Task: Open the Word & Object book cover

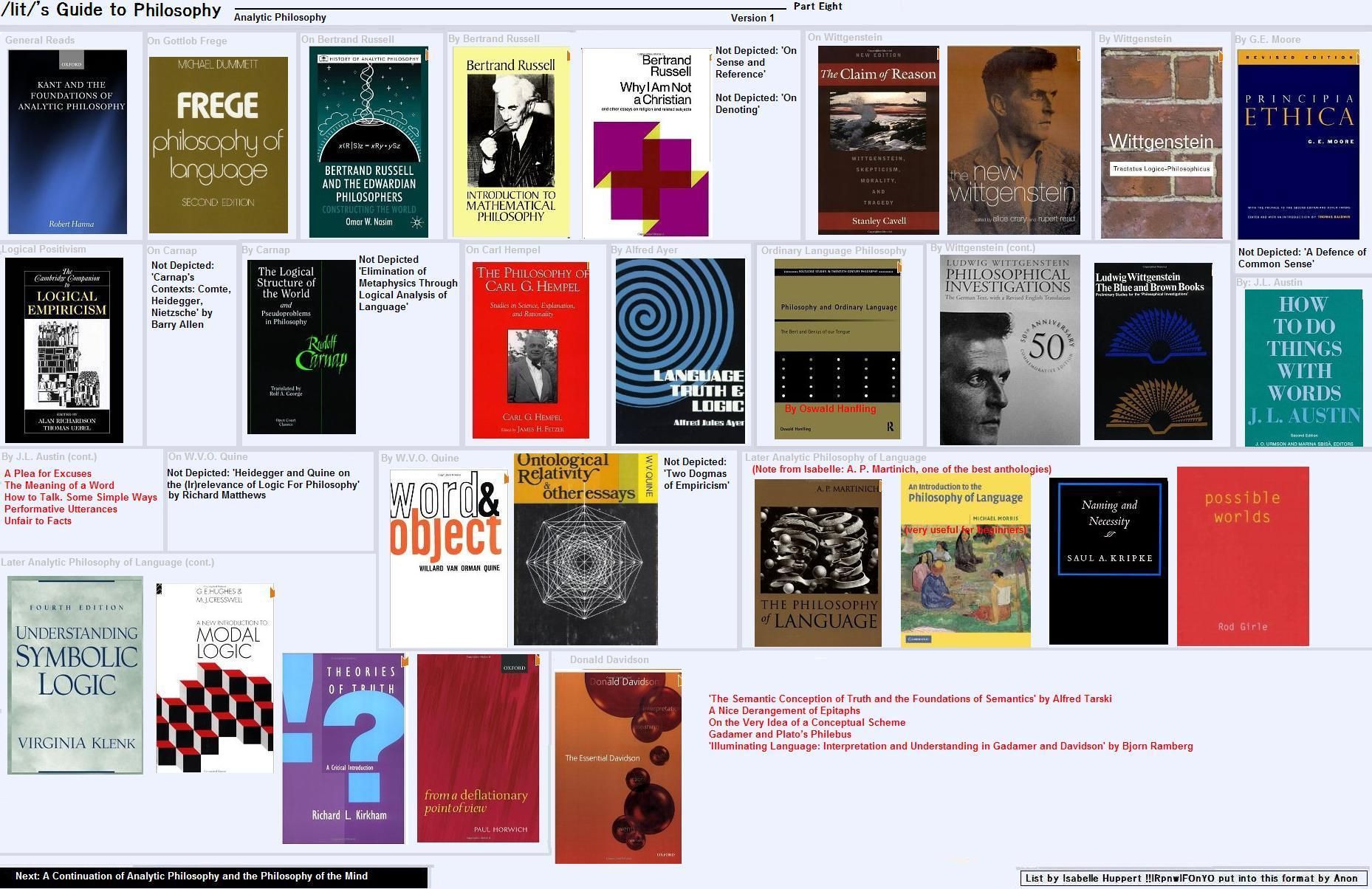Action: coord(448,558)
